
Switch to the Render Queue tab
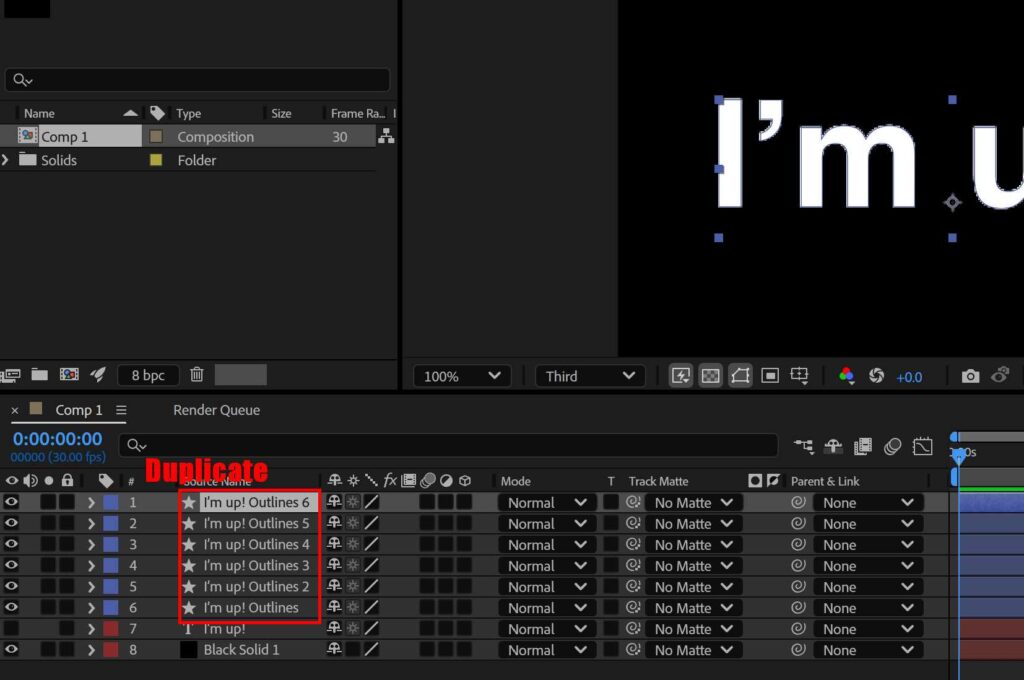(x=216, y=410)
